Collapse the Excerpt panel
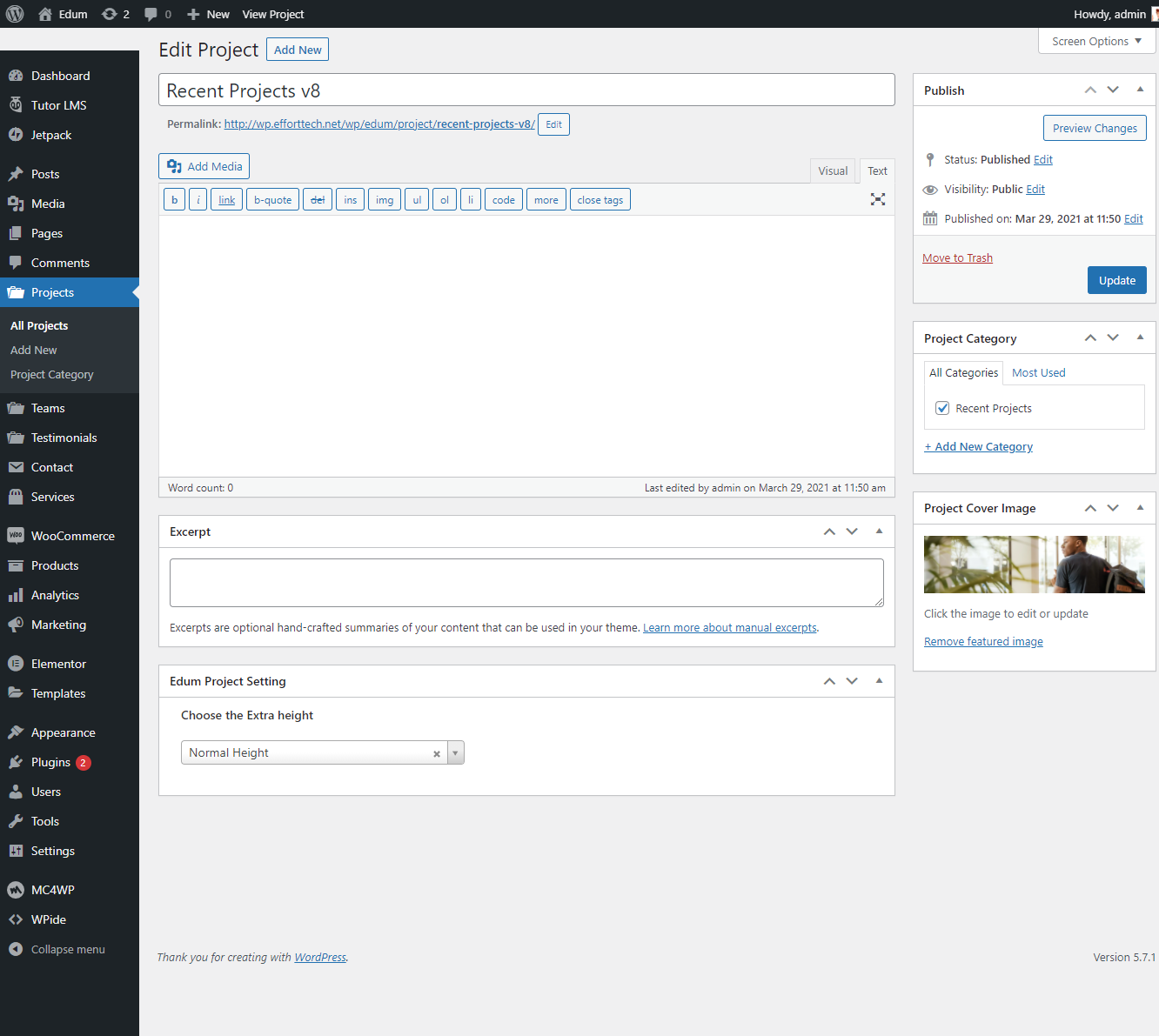Screen dimensions: 1159x1036 [879, 531]
